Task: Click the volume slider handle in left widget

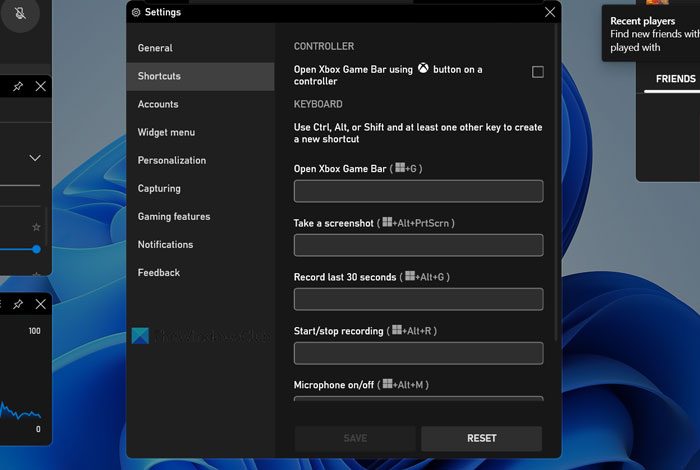Action: pyautogui.click(x=37, y=250)
